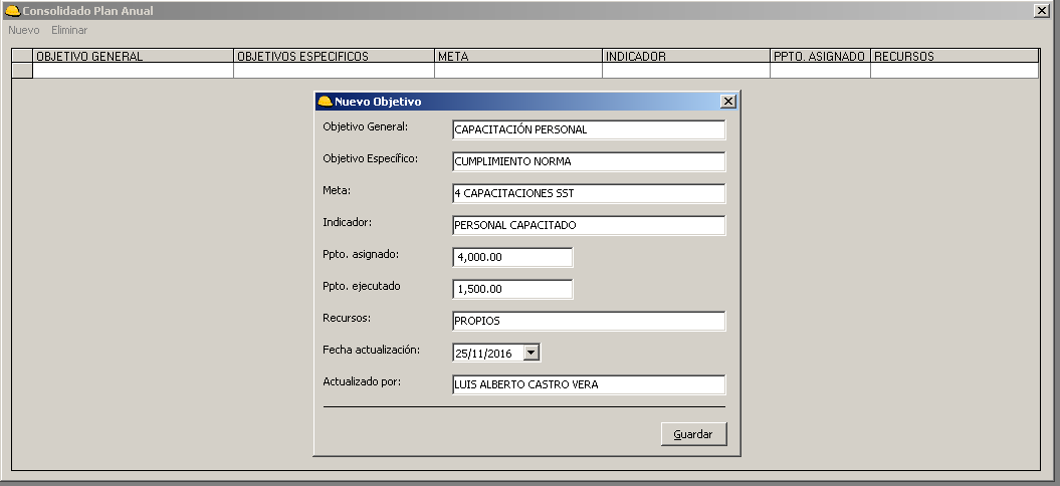
Task: Click the OBJETIVOS ESPECIFICOS column header
Action: [x=333, y=57]
